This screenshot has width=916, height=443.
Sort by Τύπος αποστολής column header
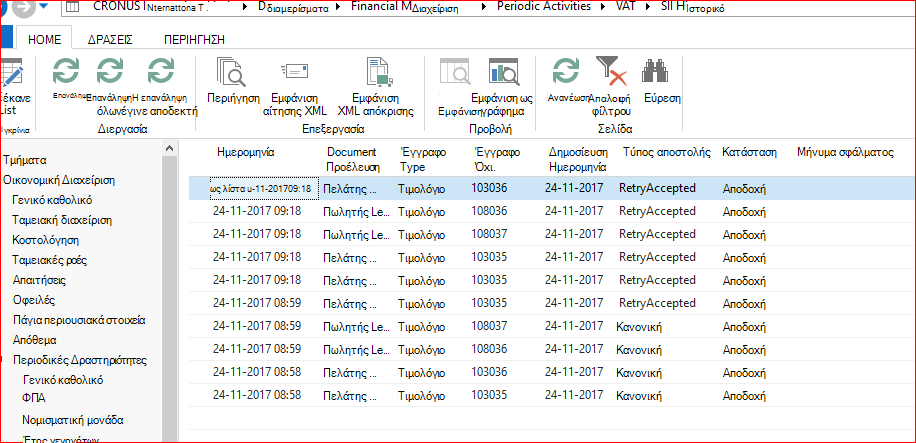(x=667, y=153)
